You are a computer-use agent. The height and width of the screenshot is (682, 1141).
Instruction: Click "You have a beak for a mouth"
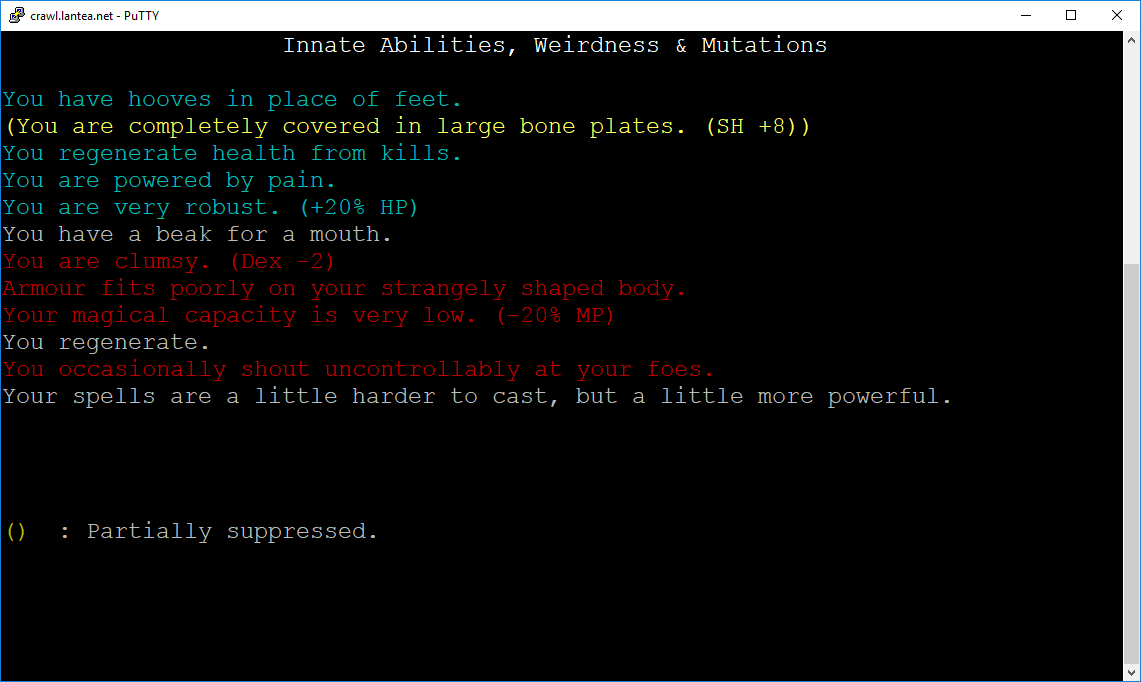click(x=197, y=234)
